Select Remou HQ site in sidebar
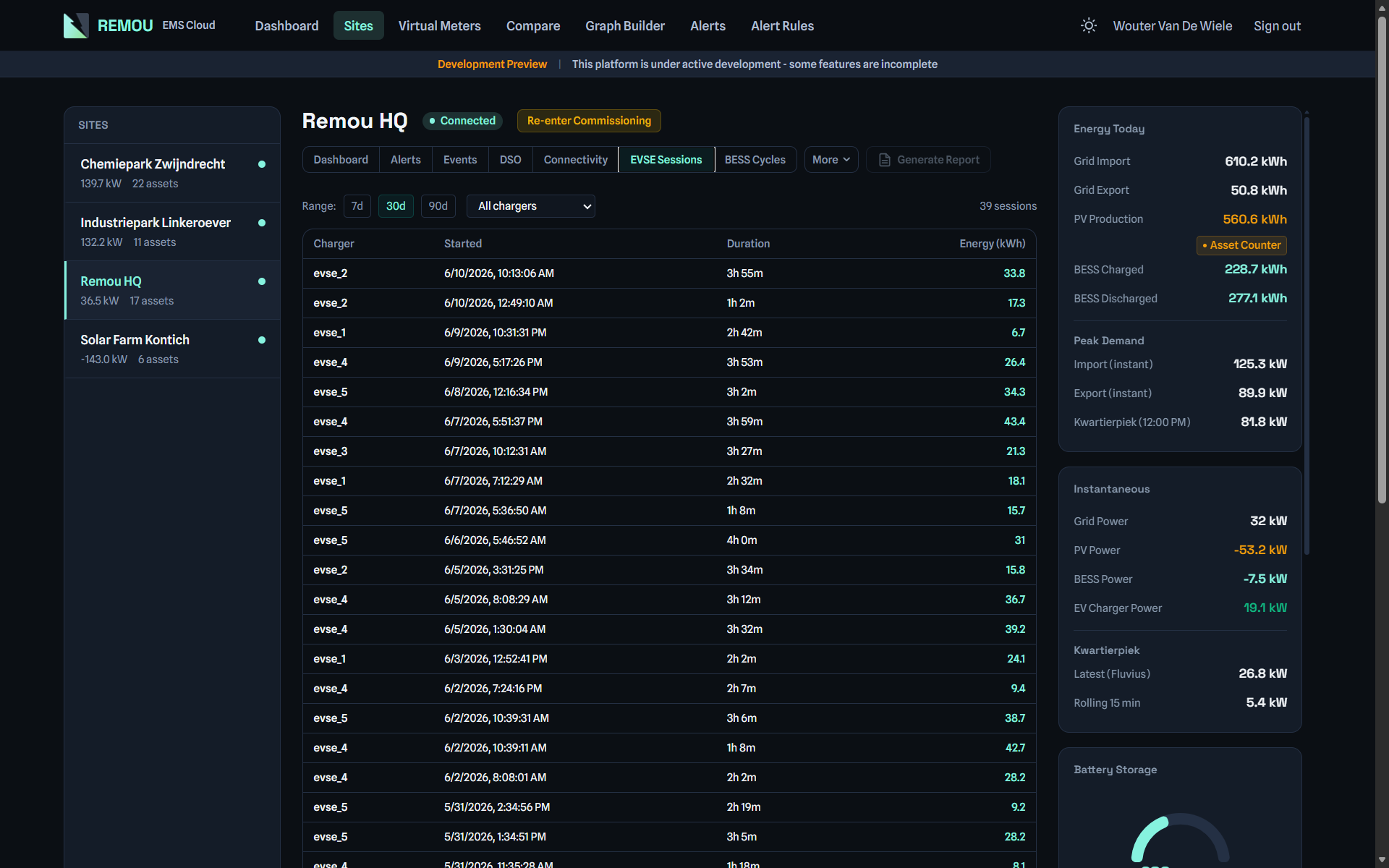This screenshot has width=1389, height=868. click(x=172, y=290)
